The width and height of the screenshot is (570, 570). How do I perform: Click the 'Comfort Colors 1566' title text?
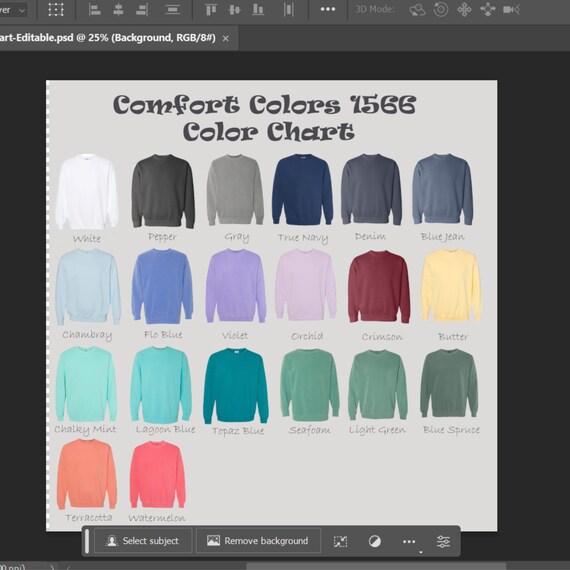264,105
